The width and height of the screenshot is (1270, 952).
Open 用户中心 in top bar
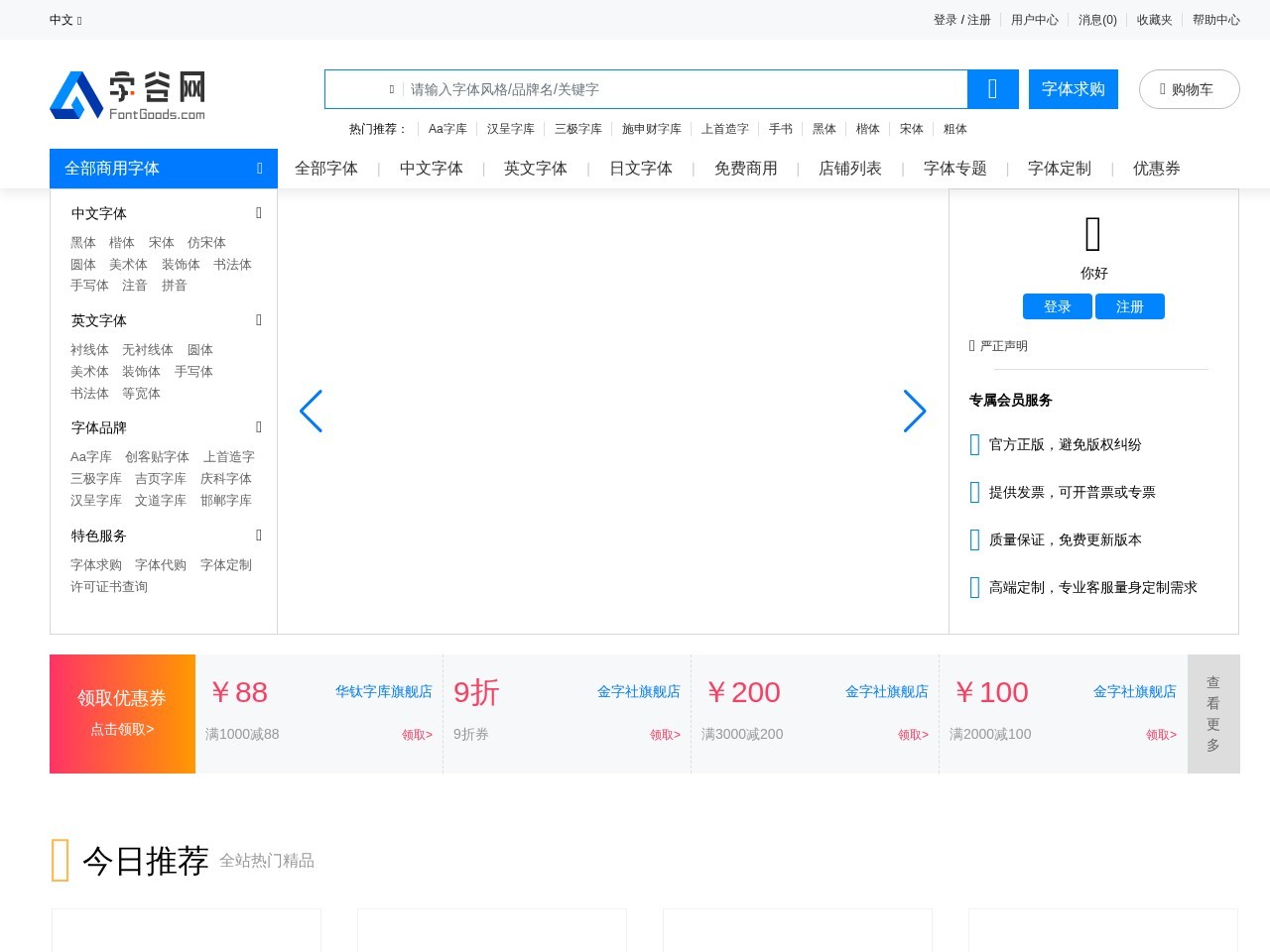[x=1035, y=20]
